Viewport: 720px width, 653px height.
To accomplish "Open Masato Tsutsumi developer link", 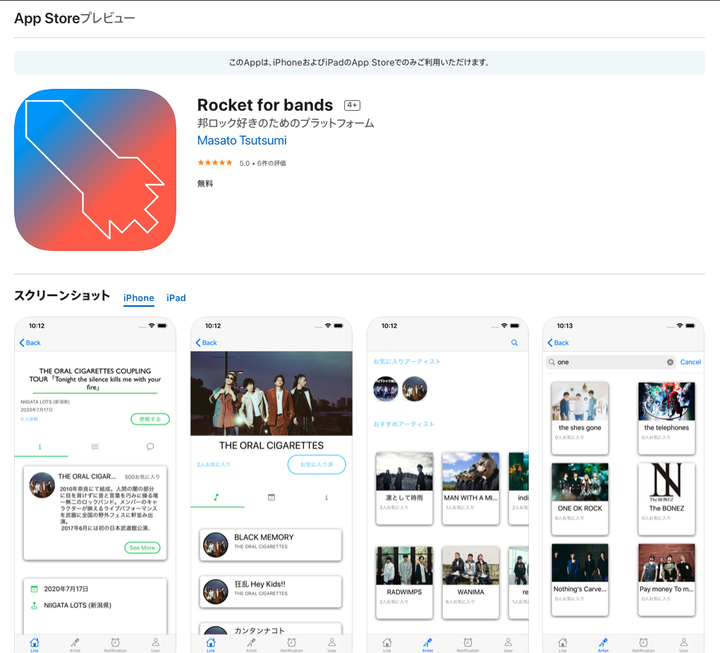I will point(242,141).
